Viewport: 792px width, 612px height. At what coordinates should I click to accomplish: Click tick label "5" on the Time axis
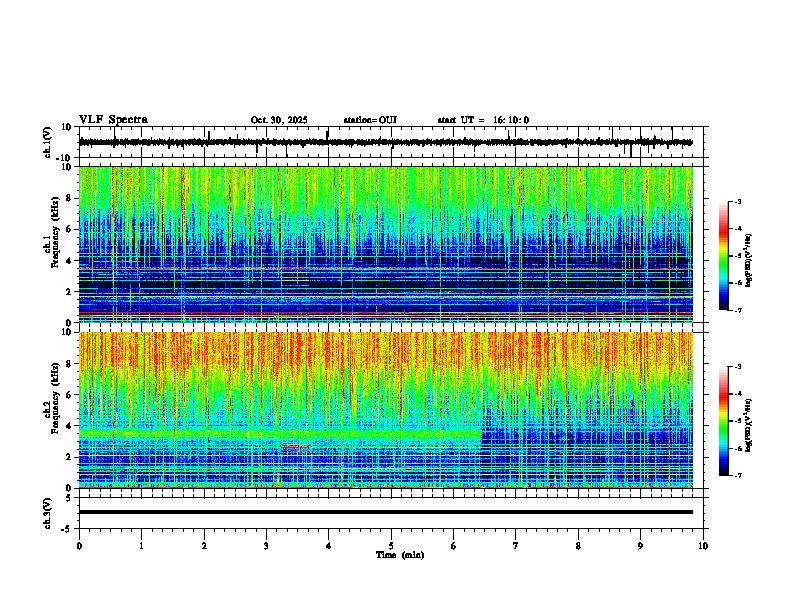(x=391, y=546)
